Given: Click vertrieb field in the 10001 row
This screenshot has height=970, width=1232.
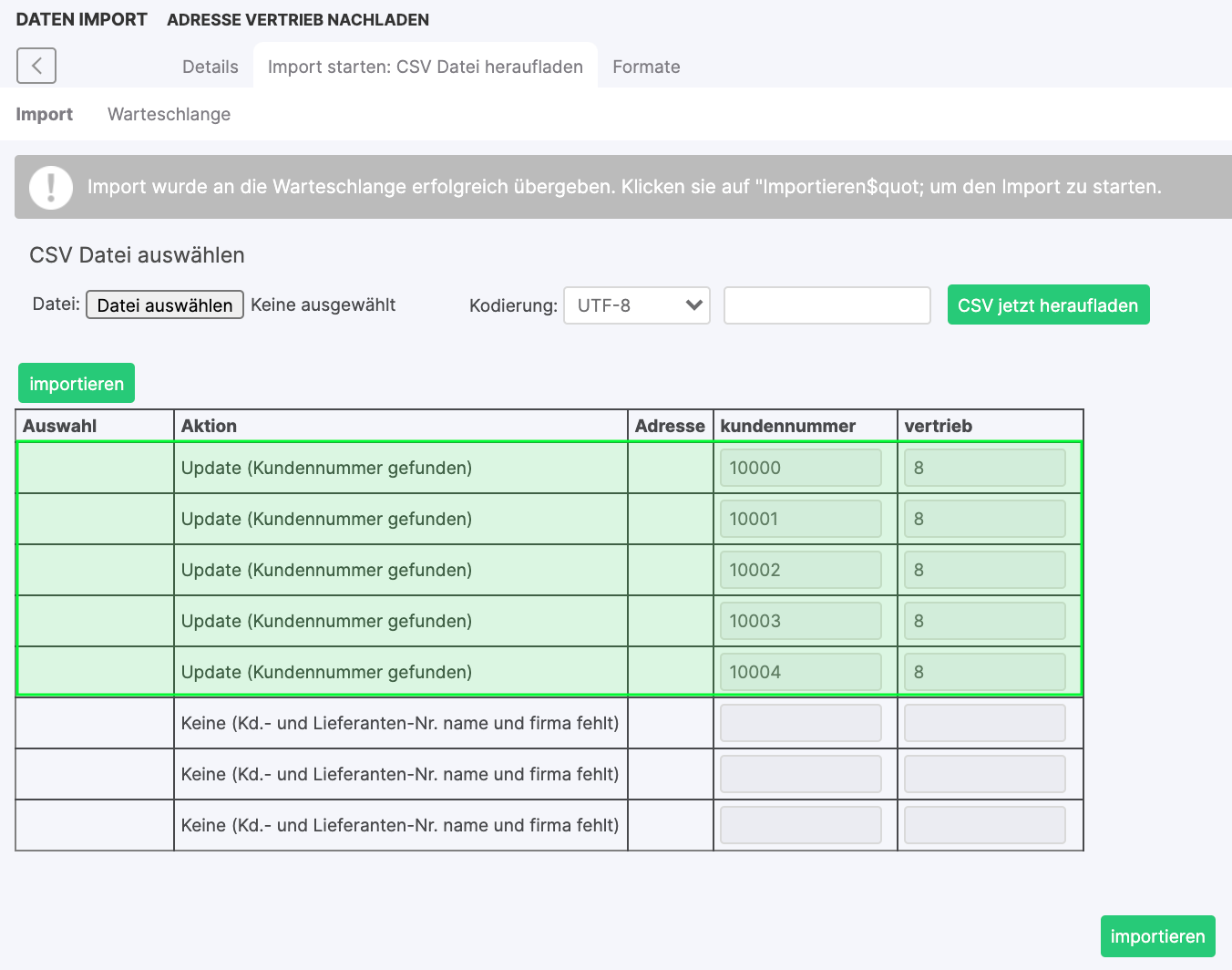Looking at the screenshot, I should point(984,519).
